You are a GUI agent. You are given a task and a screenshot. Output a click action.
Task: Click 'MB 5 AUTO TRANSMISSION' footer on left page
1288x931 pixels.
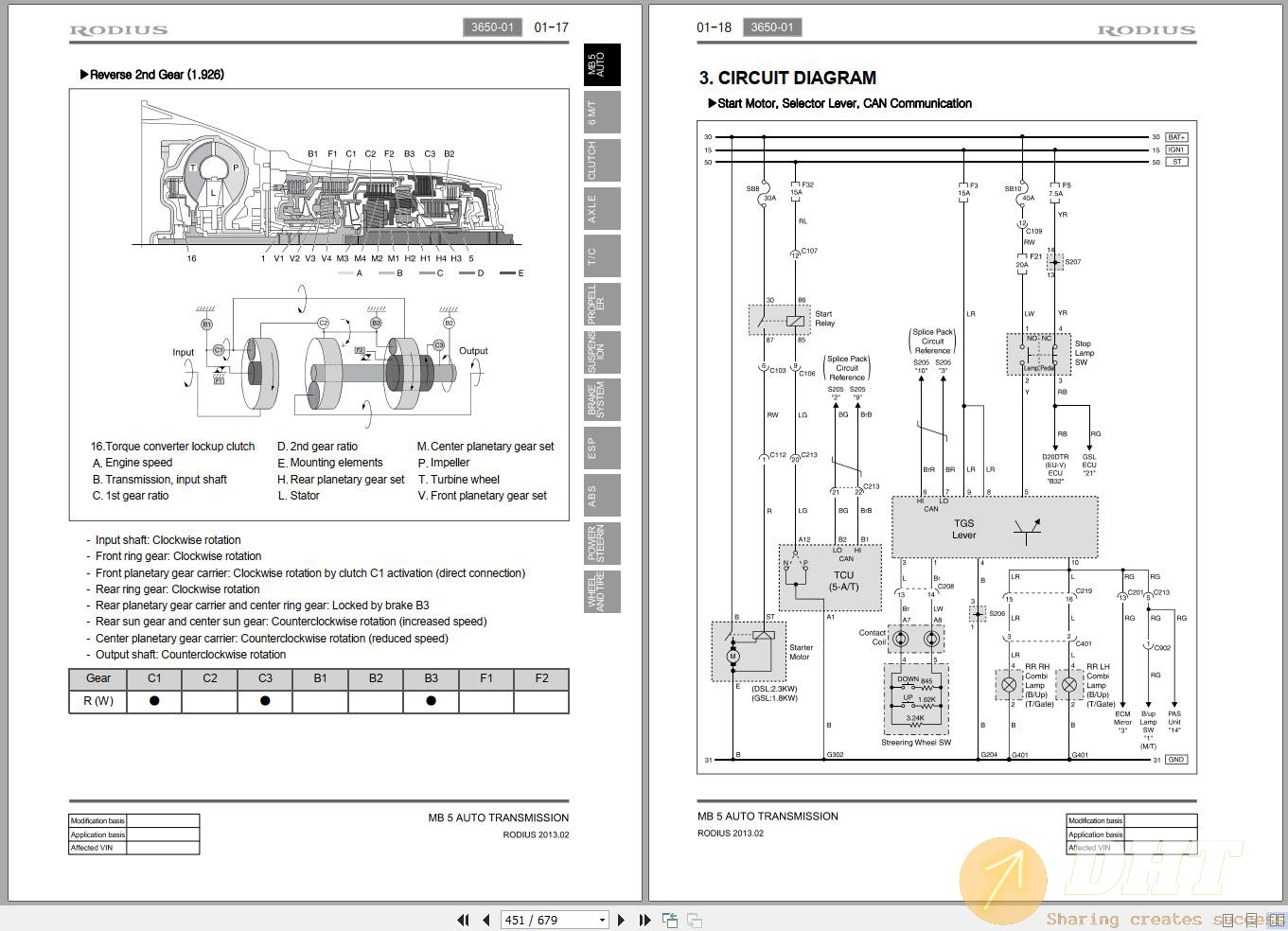pos(499,818)
